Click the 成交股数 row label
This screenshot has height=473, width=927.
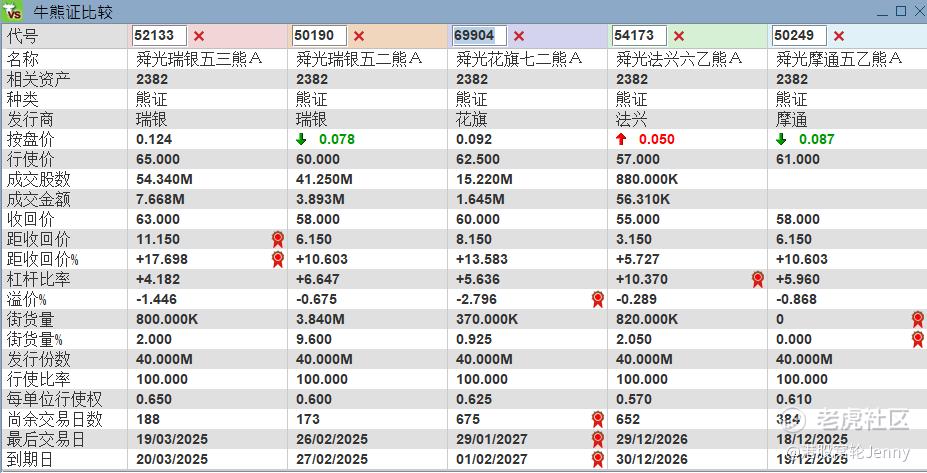[x=38, y=180]
